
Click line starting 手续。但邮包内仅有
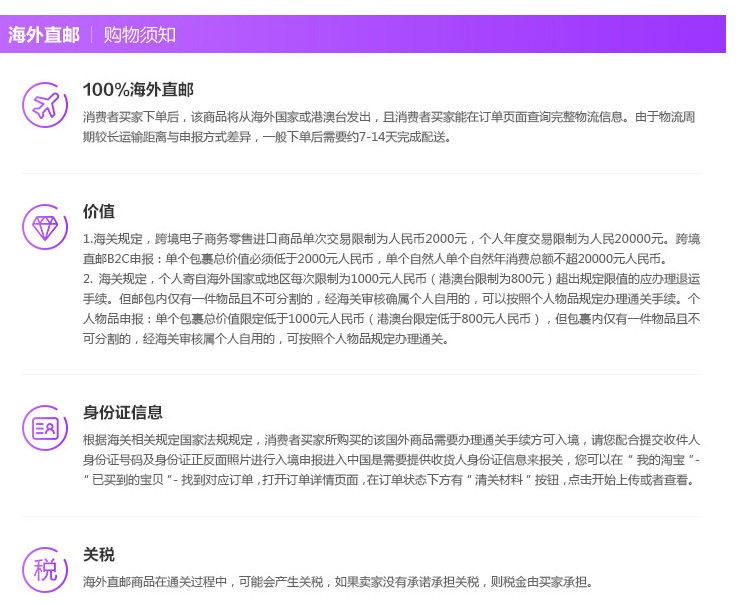click(x=391, y=299)
